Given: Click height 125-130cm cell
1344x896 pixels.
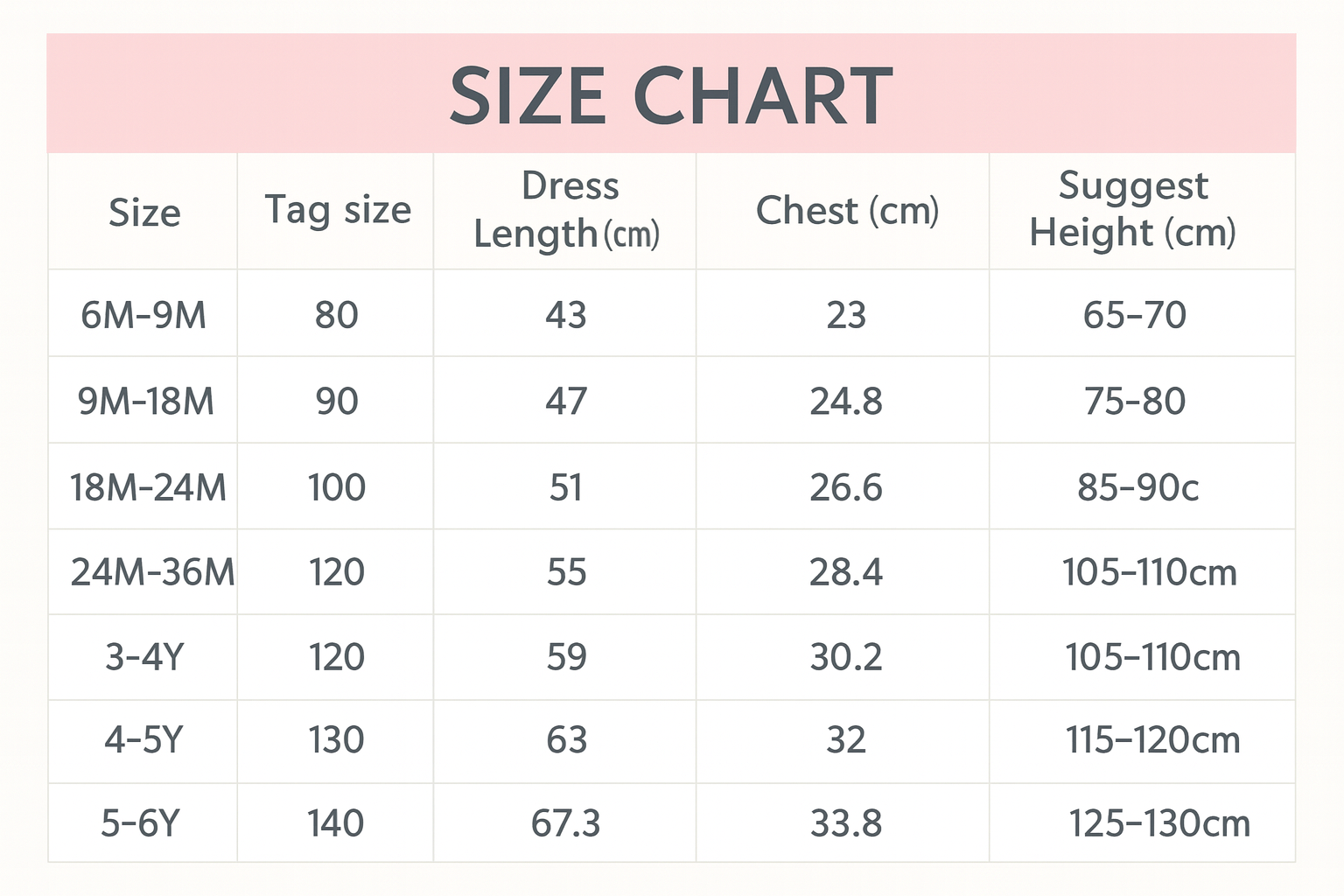Looking at the screenshot, I should coord(1159,823).
